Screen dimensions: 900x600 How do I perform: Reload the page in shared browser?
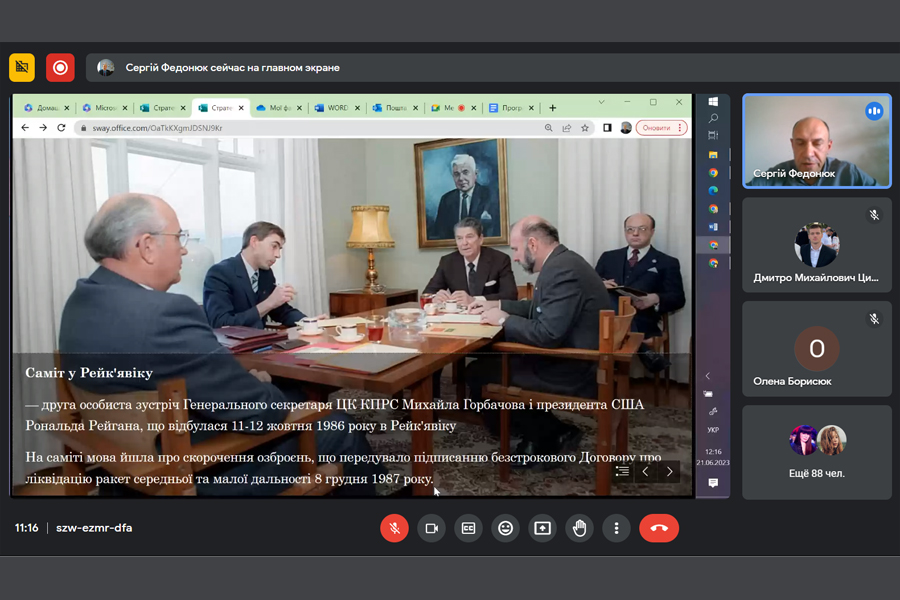click(61, 127)
